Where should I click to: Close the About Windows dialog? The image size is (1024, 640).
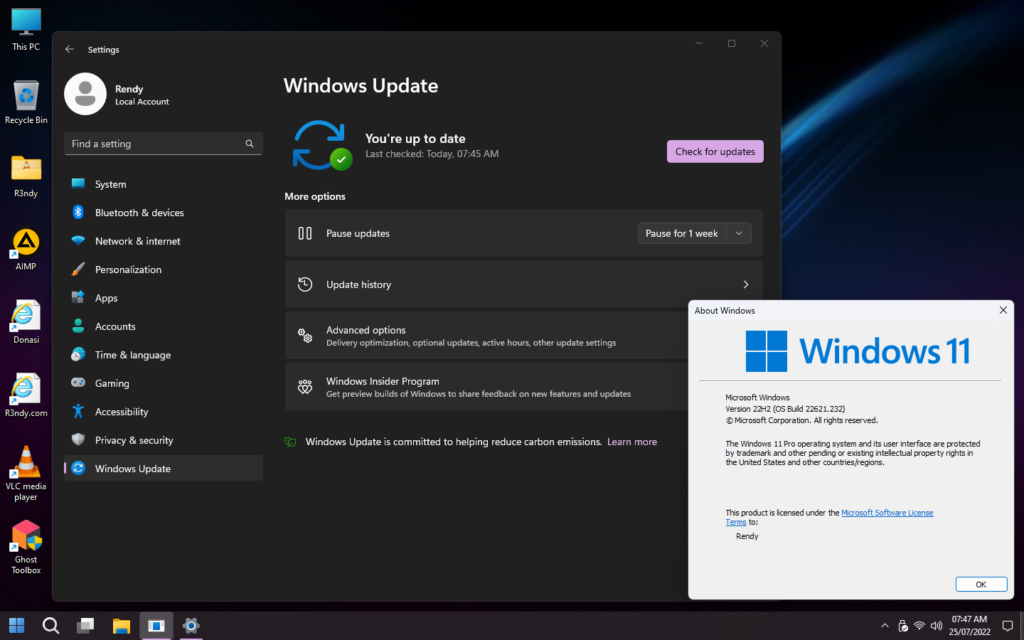[x=1003, y=310]
